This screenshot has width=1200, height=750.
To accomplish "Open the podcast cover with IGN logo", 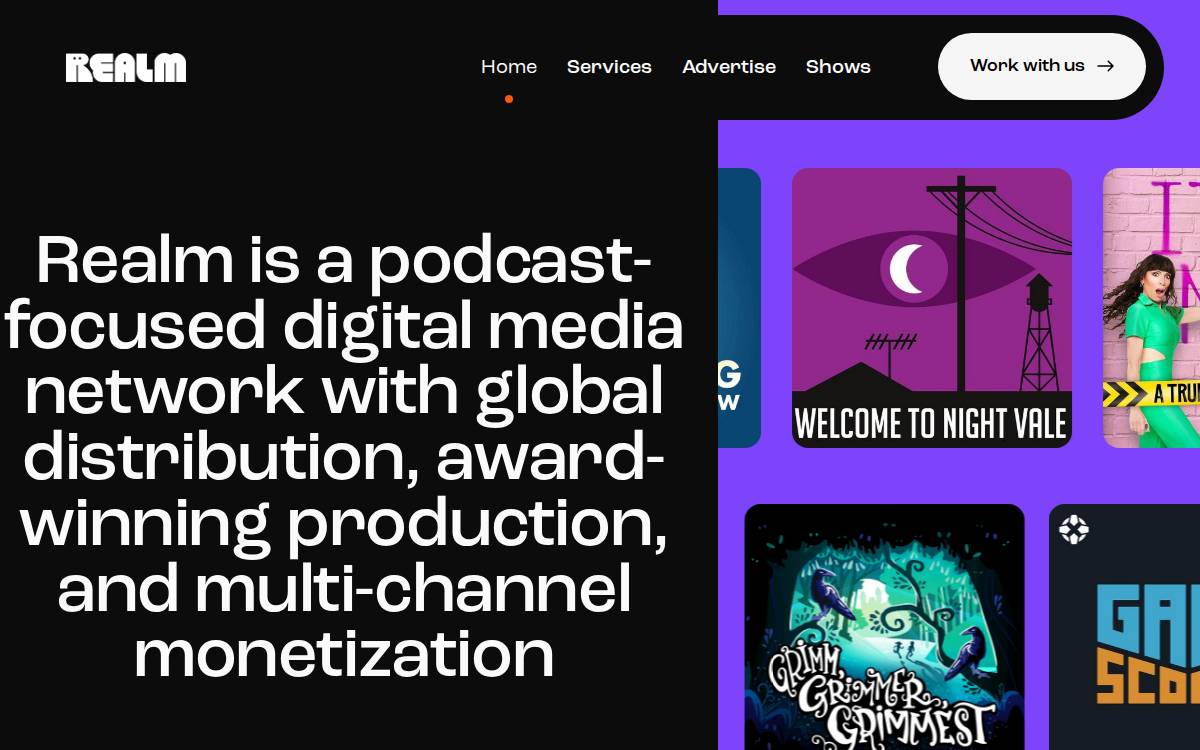I will [x=1125, y=627].
